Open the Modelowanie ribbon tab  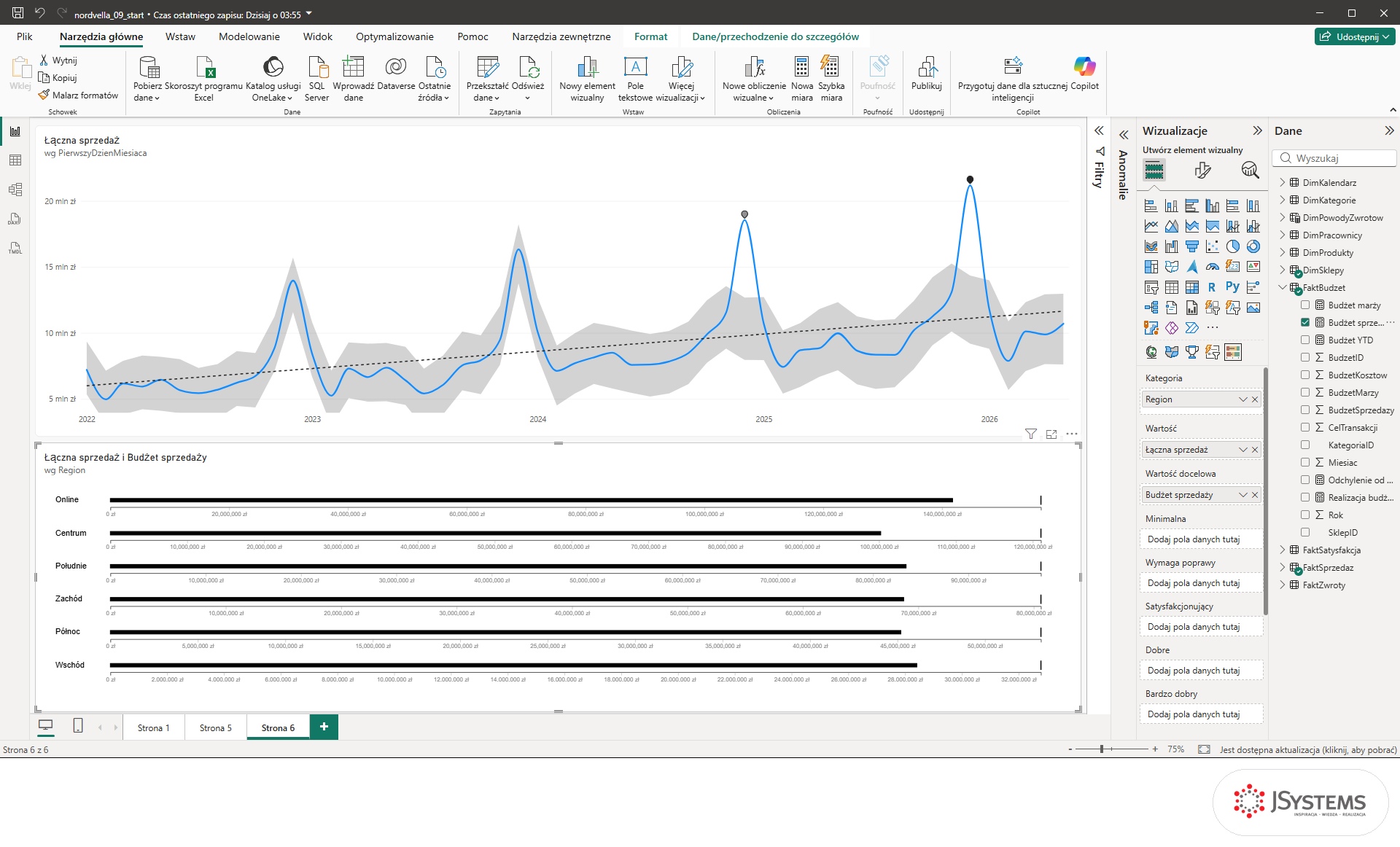point(249,36)
